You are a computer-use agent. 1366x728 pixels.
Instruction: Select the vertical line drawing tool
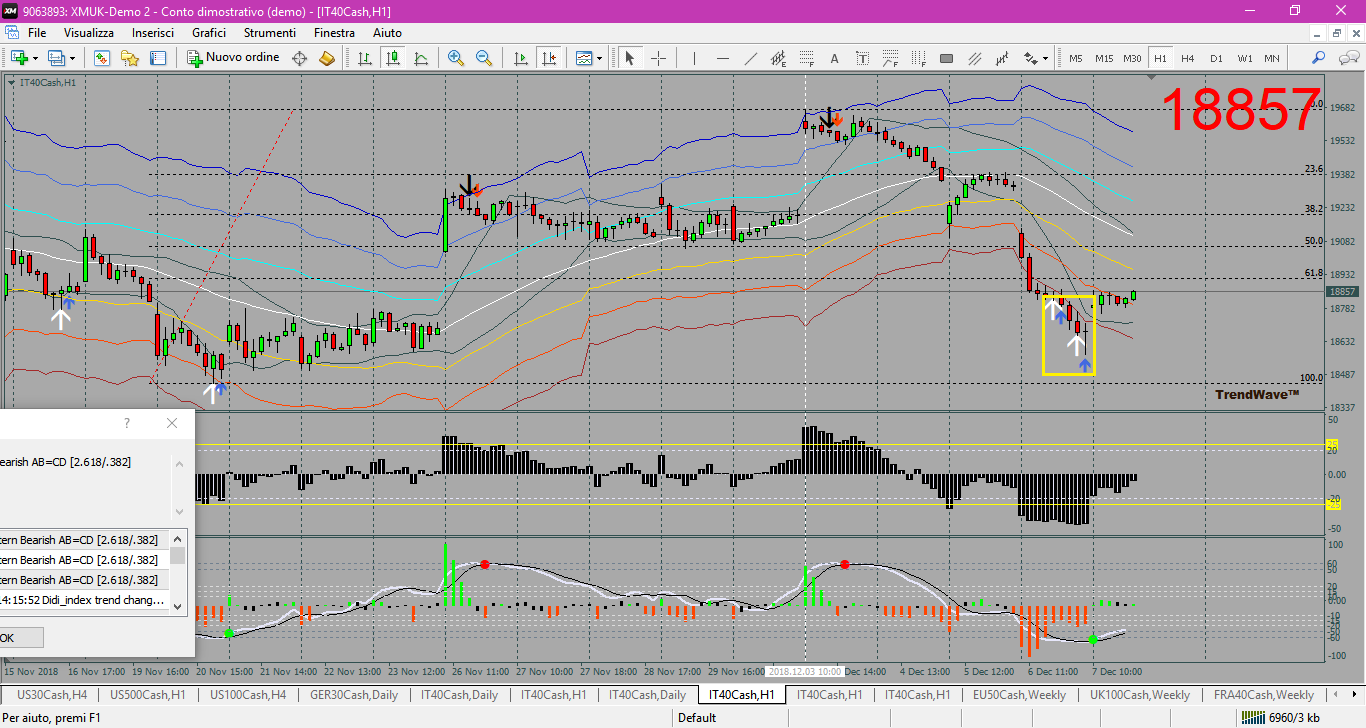click(x=694, y=58)
